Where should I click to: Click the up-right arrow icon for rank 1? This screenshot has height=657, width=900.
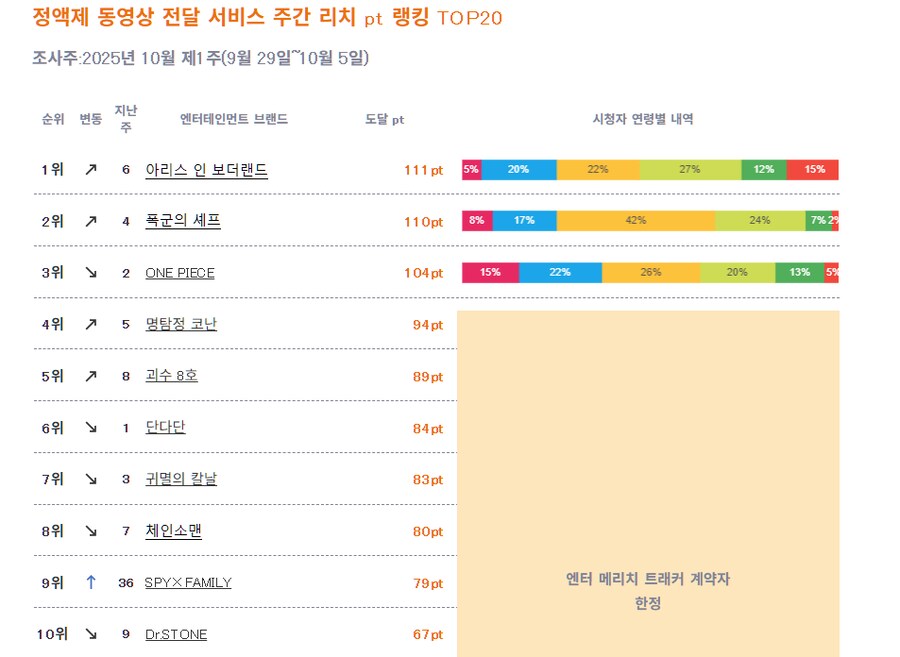coord(91,170)
